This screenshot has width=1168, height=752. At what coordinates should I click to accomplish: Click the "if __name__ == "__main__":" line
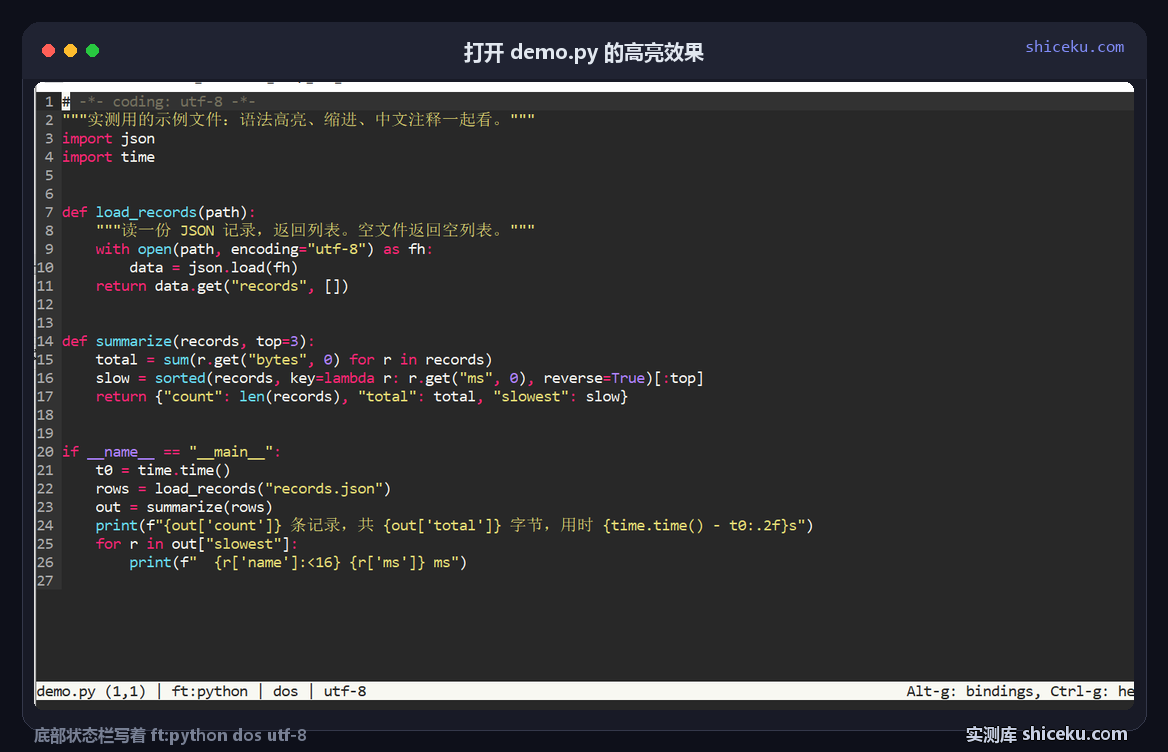coord(171,452)
